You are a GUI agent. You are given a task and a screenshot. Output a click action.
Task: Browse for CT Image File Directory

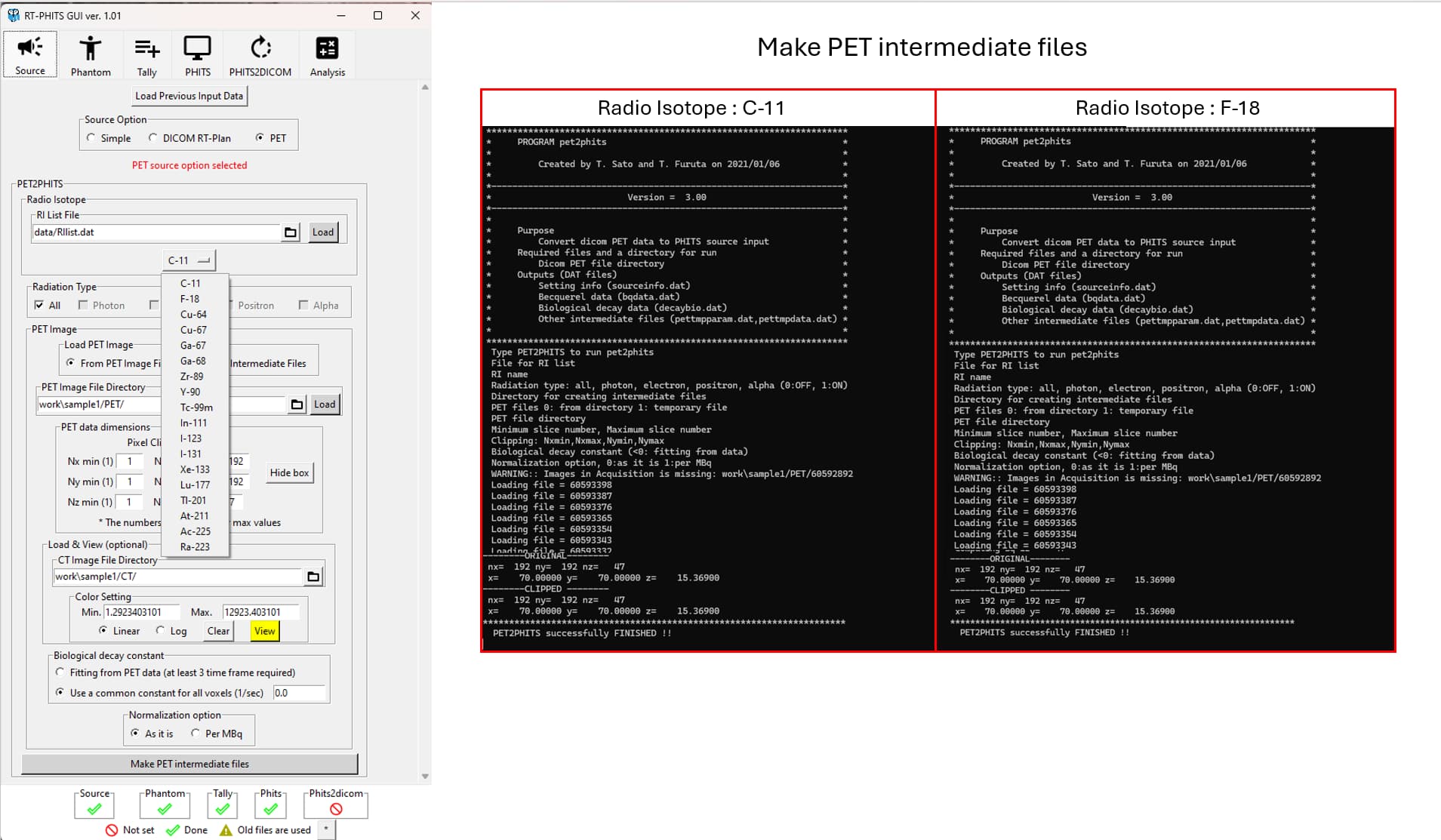pos(313,577)
